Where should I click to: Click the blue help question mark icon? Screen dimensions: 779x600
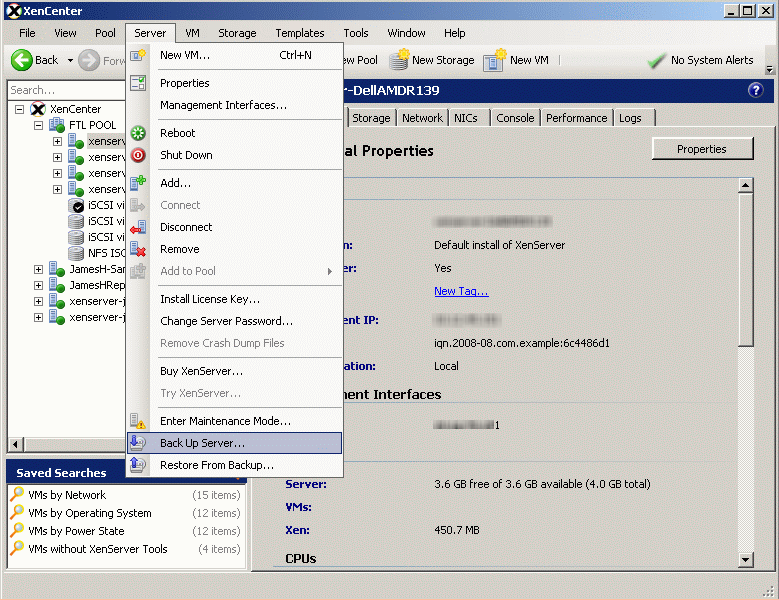pyautogui.click(x=755, y=90)
